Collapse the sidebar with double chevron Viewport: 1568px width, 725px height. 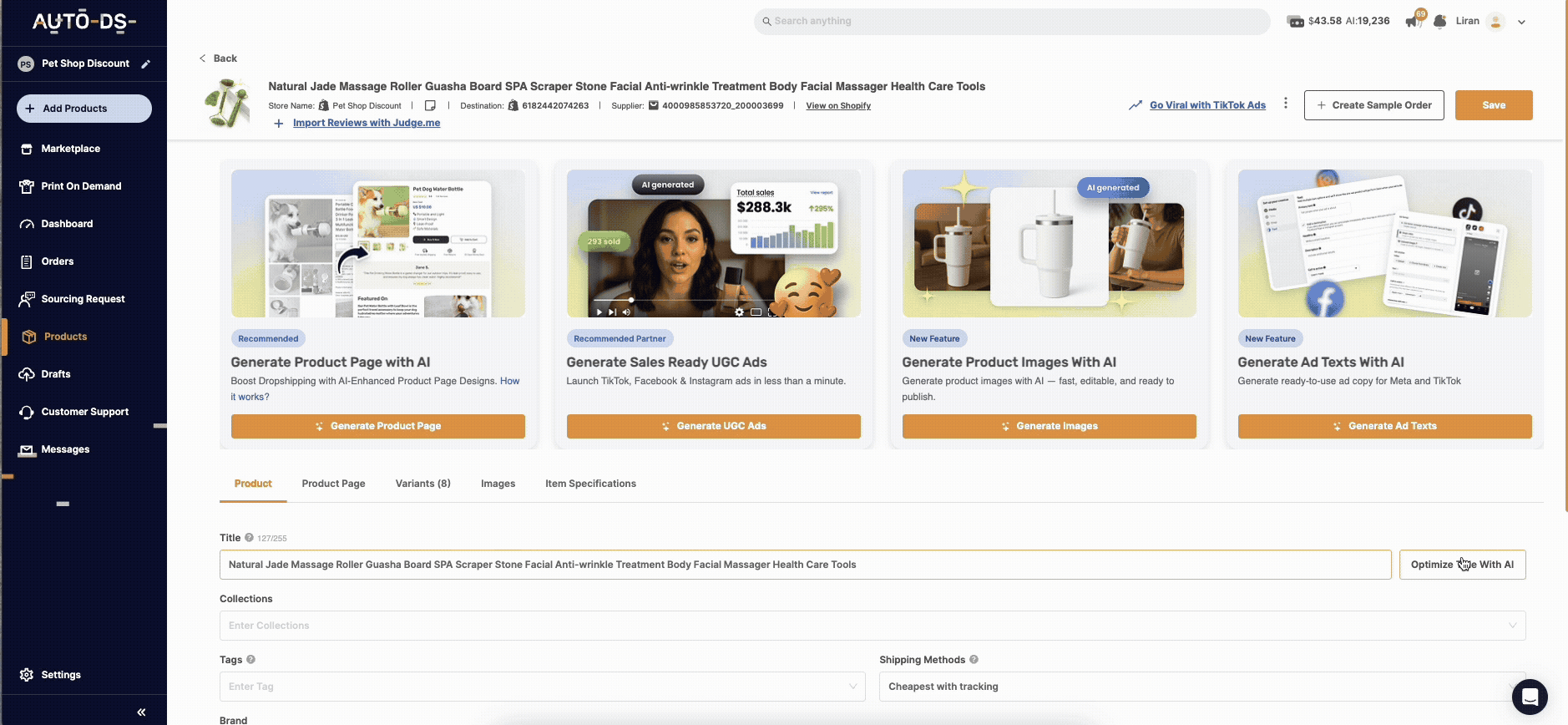pos(141,712)
